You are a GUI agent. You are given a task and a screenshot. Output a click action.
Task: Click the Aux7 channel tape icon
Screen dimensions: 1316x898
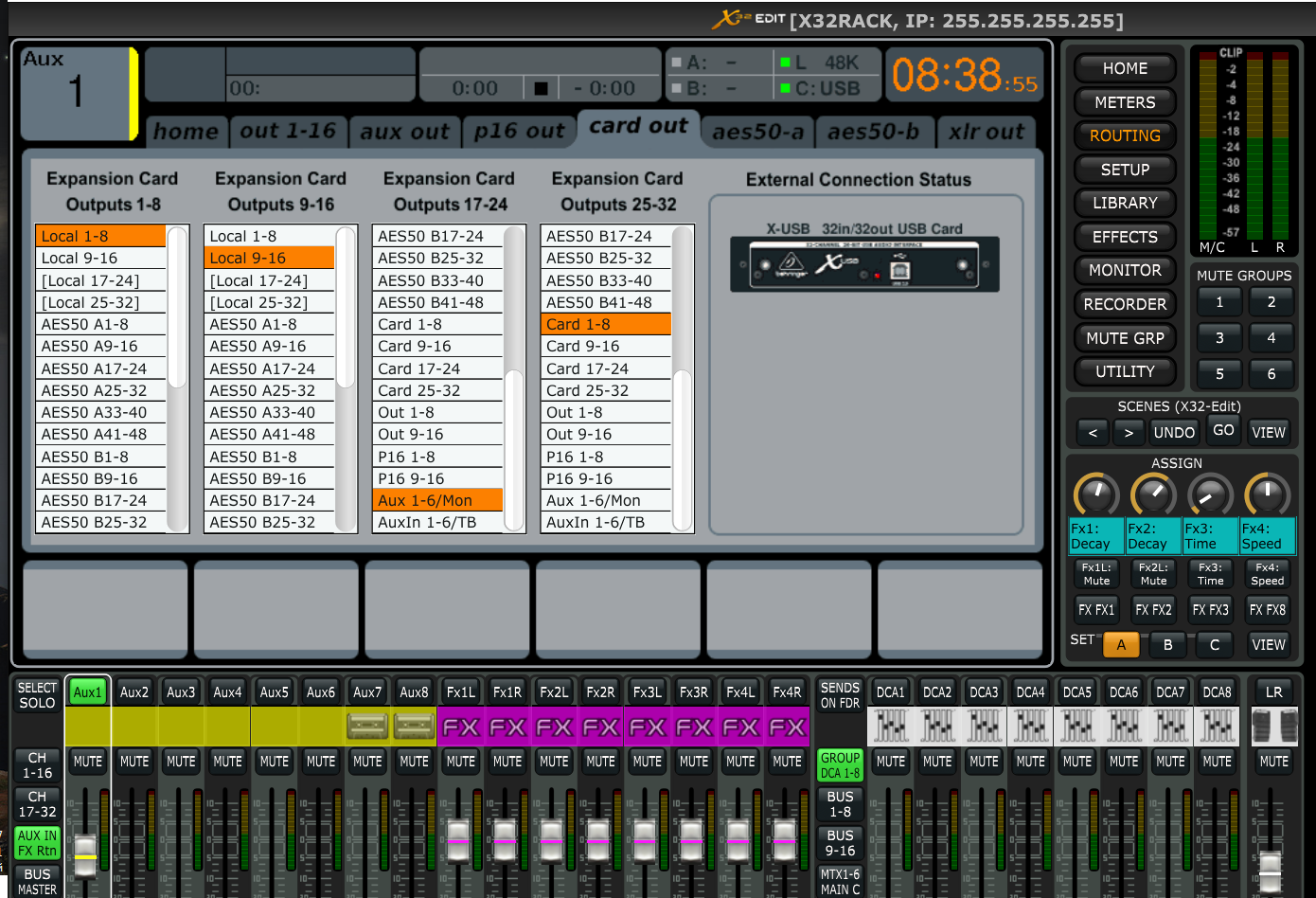click(367, 727)
